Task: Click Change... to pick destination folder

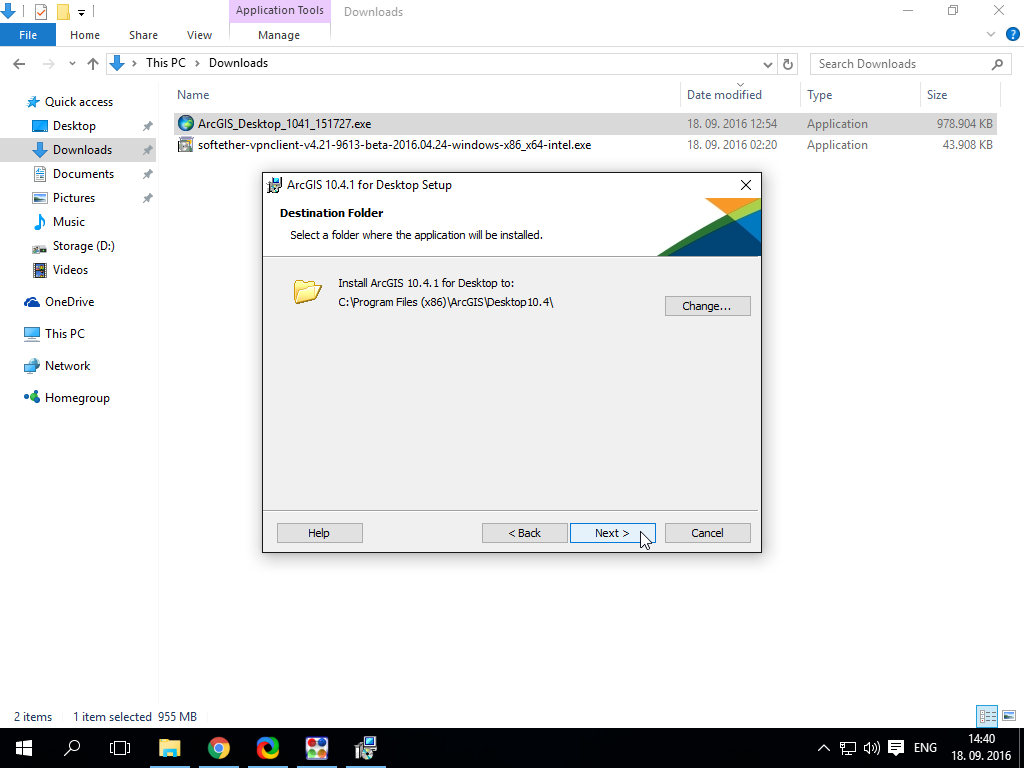Action: (707, 306)
